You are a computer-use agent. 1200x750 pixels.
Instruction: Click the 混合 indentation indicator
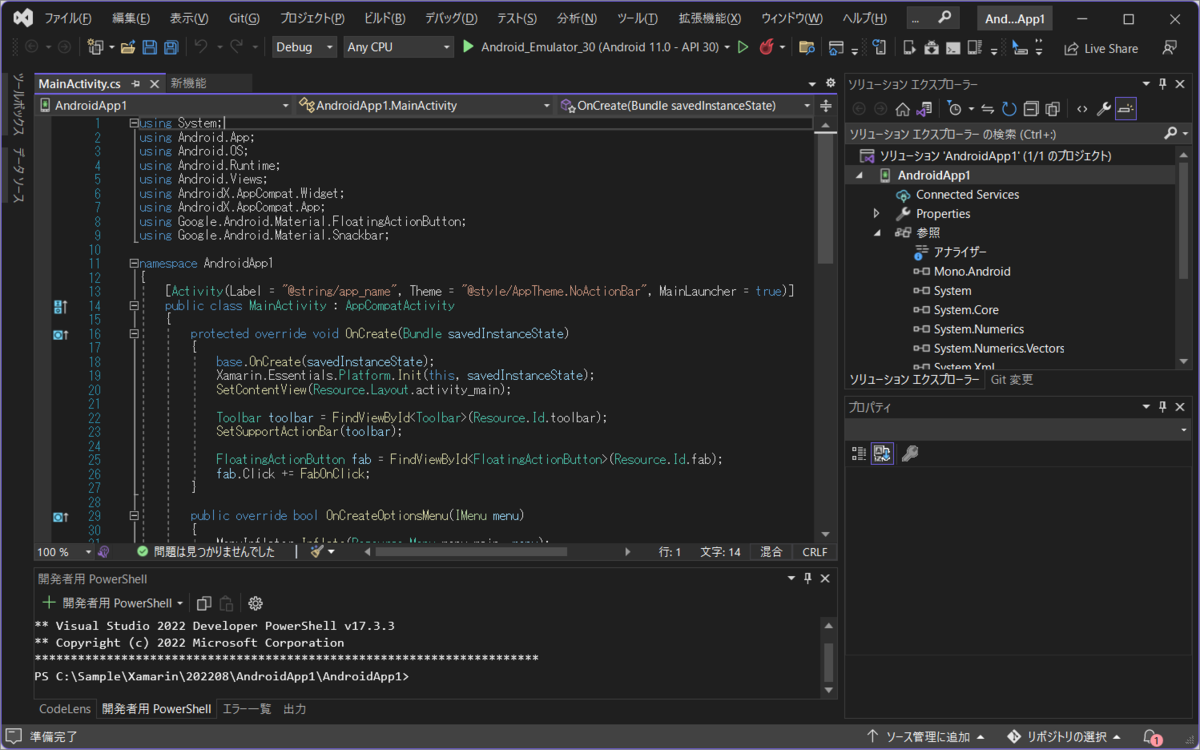click(771, 552)
